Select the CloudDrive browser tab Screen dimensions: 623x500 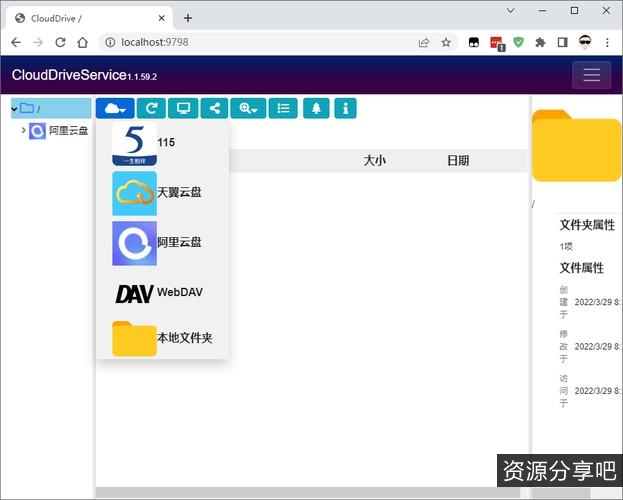coord(89,18)
